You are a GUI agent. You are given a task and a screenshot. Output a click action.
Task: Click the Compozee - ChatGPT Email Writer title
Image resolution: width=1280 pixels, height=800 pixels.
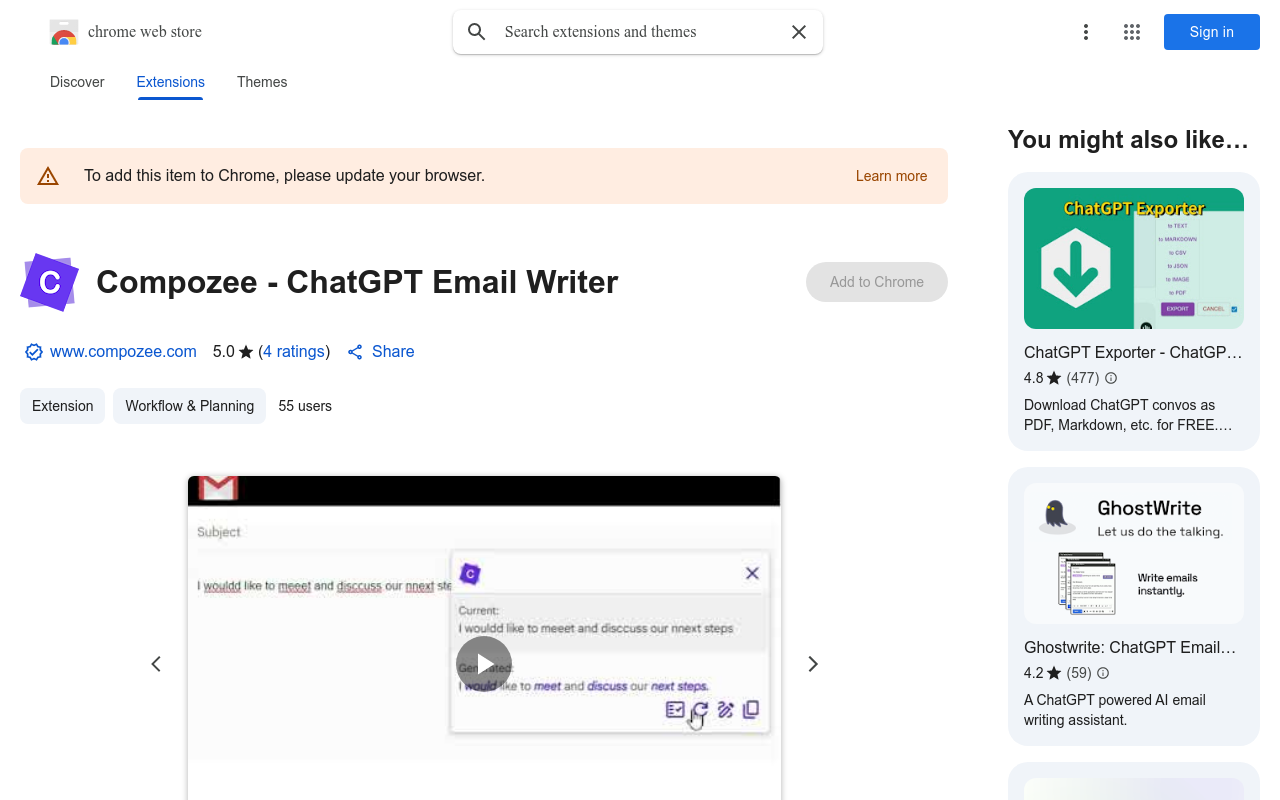tap(357, 282)
